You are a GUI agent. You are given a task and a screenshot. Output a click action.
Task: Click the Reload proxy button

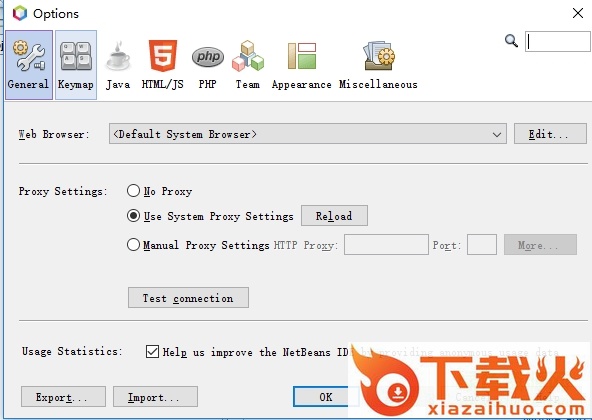pyautogui.click(x=334, y=216)
